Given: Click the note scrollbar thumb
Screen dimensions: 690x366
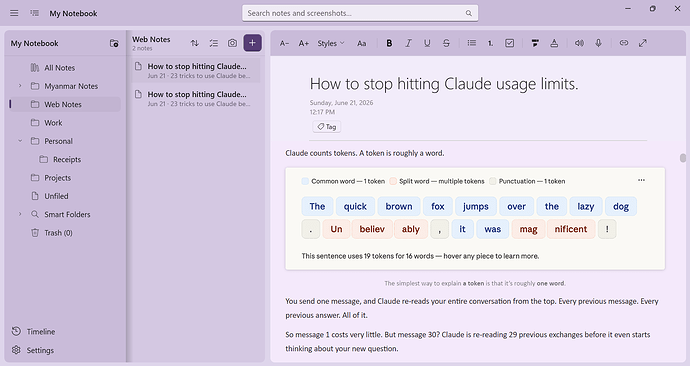Looking at the screenshot, I should pyautogui.click(x=683, y=158).
